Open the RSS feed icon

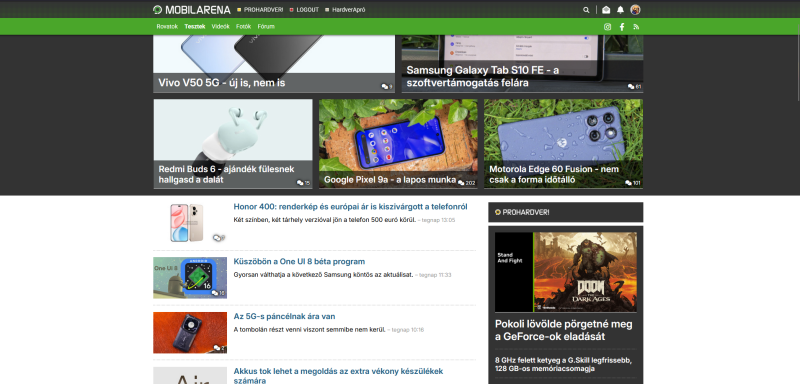tap(636, 27)
